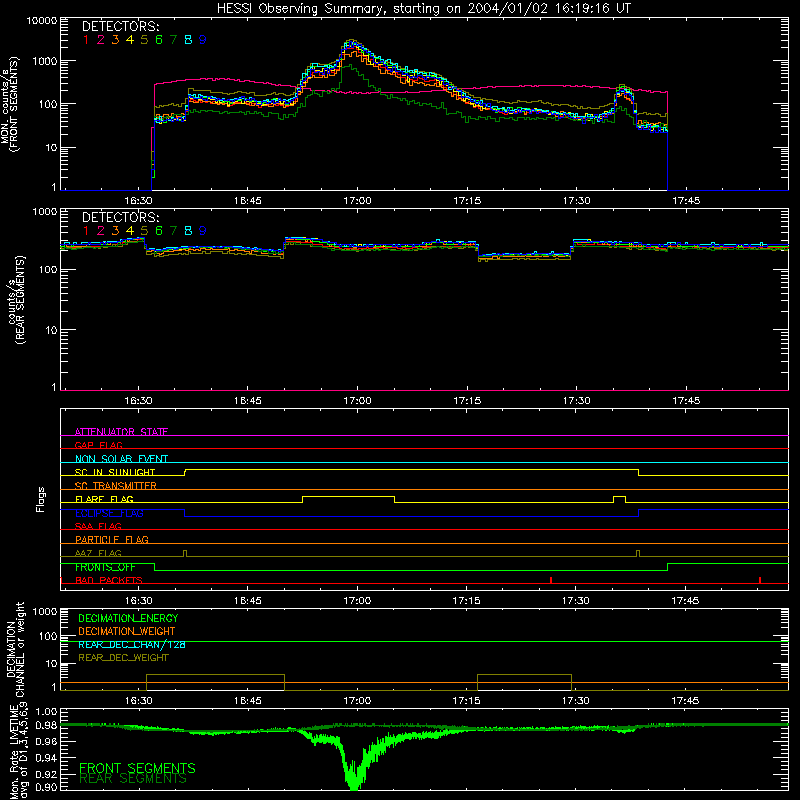Select detector 9 in front segments legend
This screenshot has height=800, width=800.
point(203,40)
